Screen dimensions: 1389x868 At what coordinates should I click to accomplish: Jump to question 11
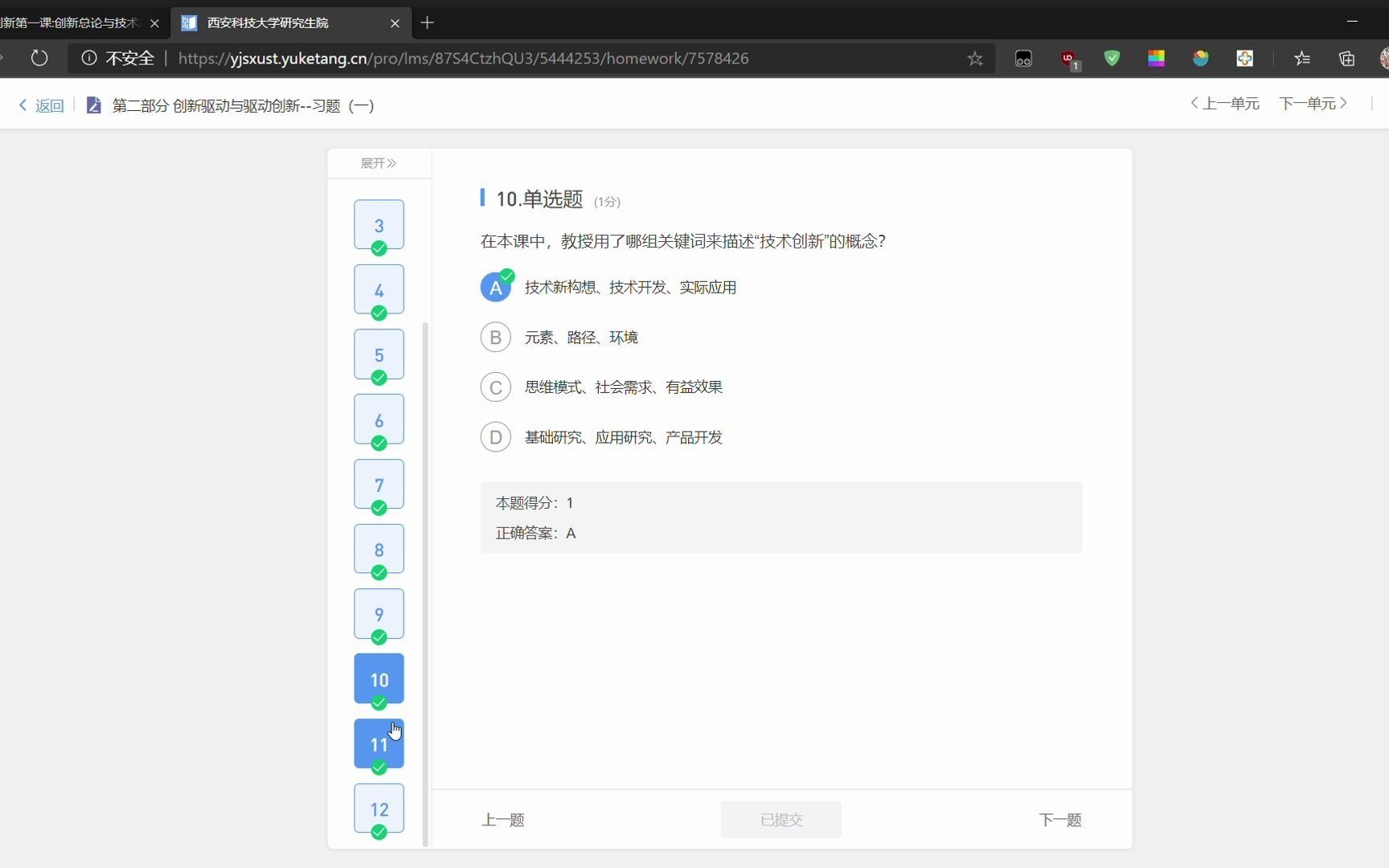(379, 744)
